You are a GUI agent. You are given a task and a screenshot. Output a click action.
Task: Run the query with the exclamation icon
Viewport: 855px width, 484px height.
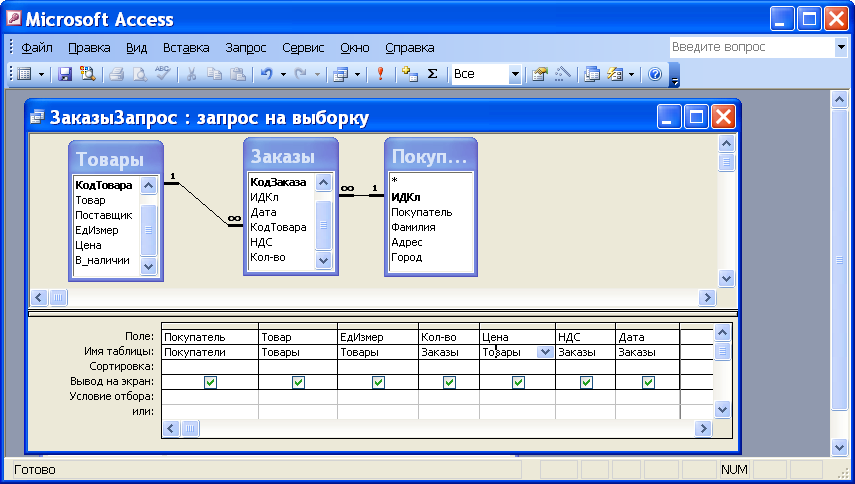[x=381, y=74]
